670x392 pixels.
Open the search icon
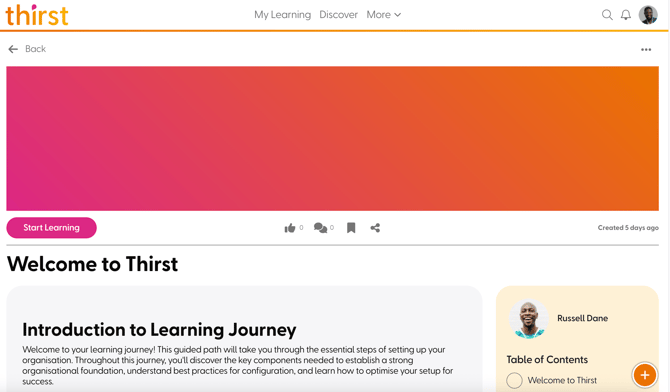coord(607,15)
